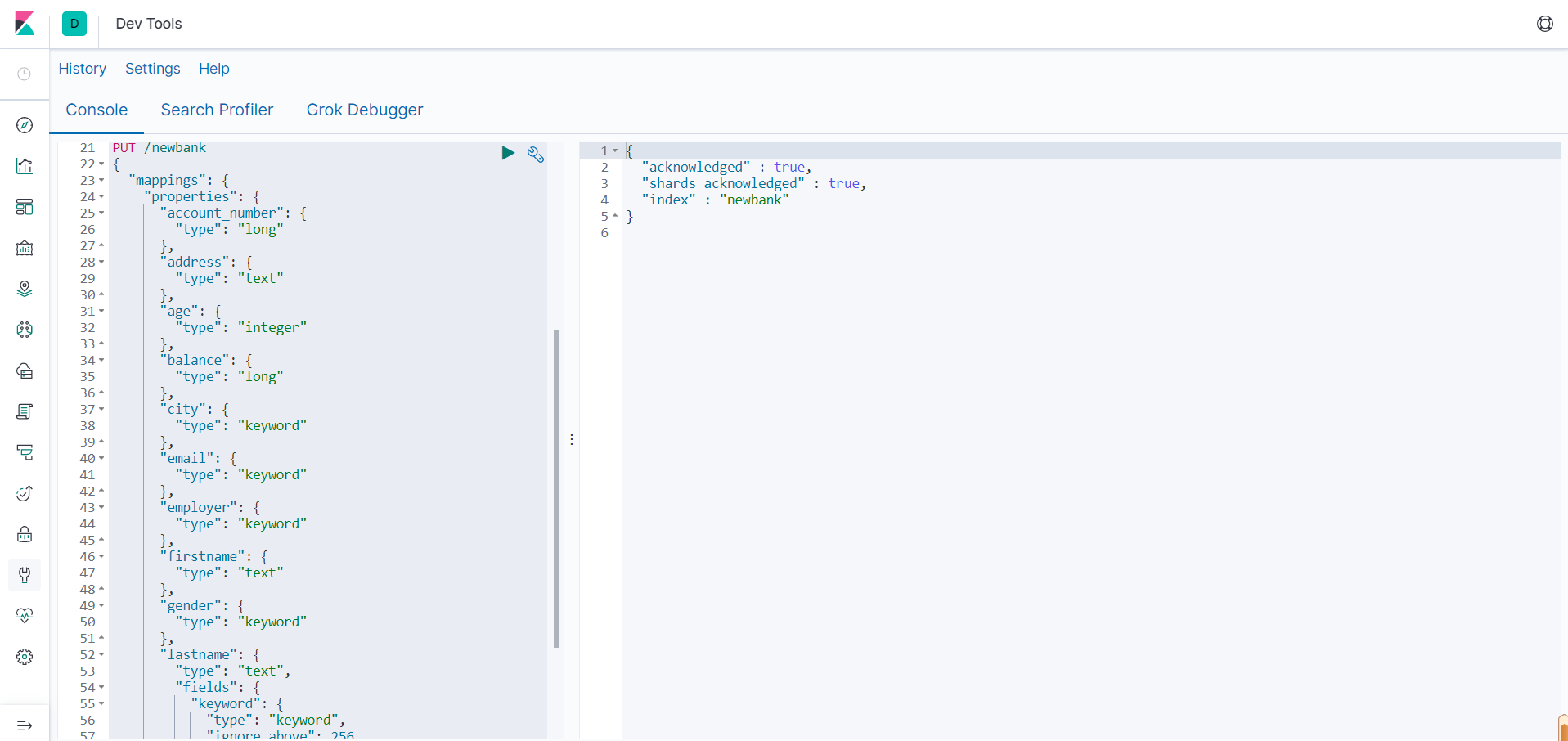The height and width of the screenshot is (741, 1568).
Task: Open APM from the sidebar
Action: [25, 452]
